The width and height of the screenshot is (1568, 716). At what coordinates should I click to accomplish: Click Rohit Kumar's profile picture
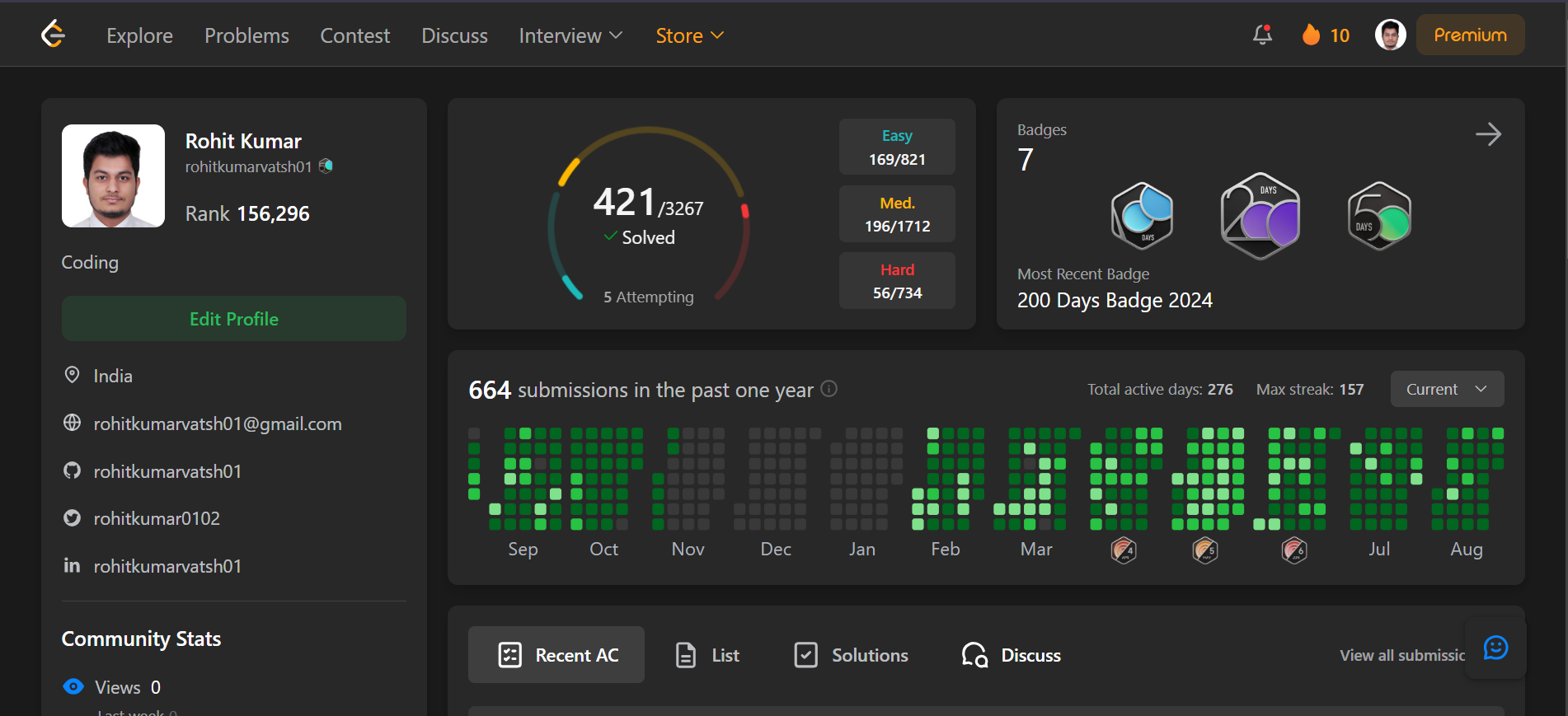tap(114, 175)
